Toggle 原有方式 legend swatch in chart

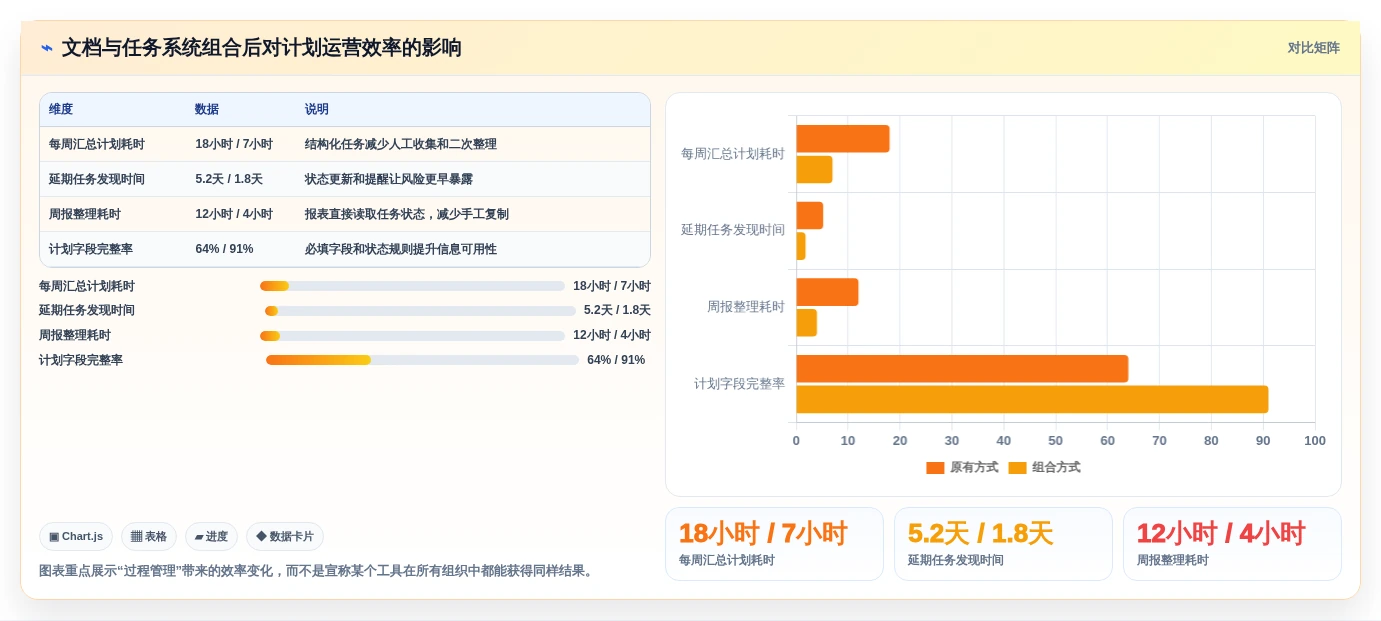tap(935, 468)
